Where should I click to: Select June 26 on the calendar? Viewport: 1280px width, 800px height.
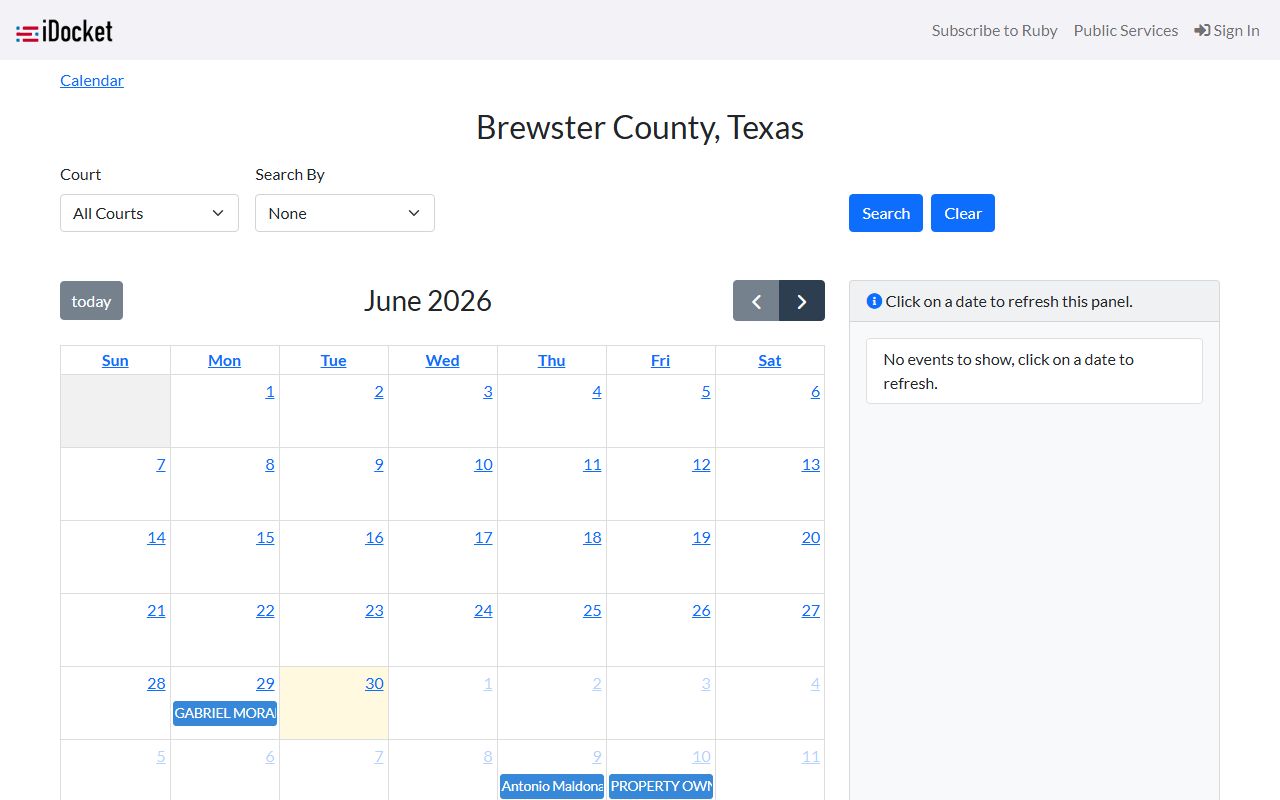coord(701,610)
